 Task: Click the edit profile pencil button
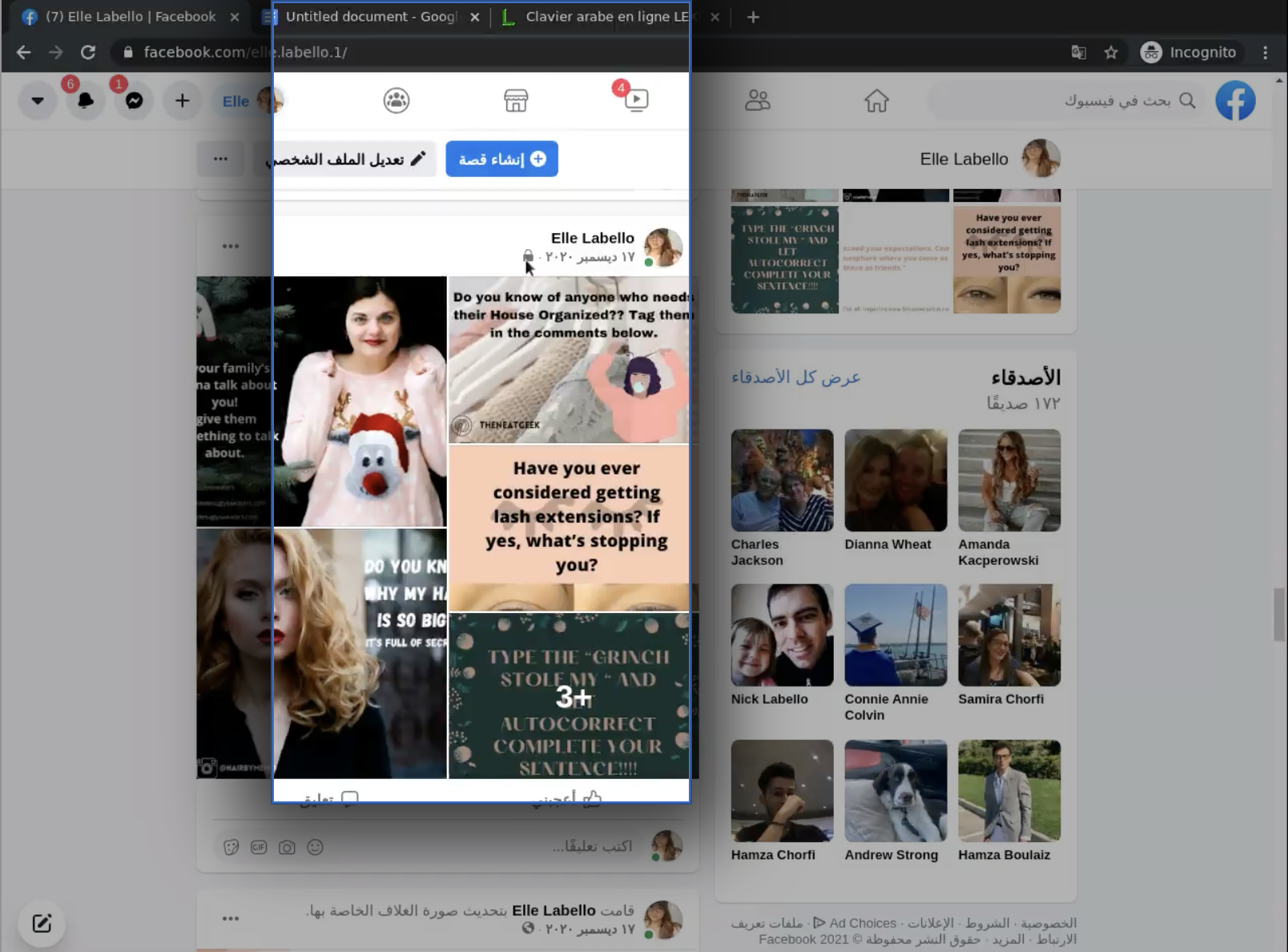pyautogui.click(x=346, y=159)
